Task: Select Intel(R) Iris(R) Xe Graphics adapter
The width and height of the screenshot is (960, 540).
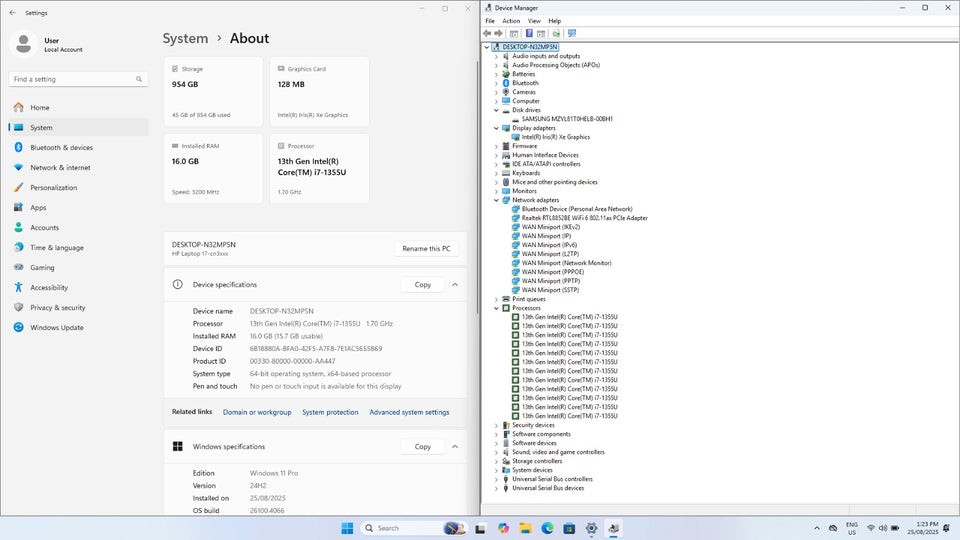Action: [x=556, y=137]
